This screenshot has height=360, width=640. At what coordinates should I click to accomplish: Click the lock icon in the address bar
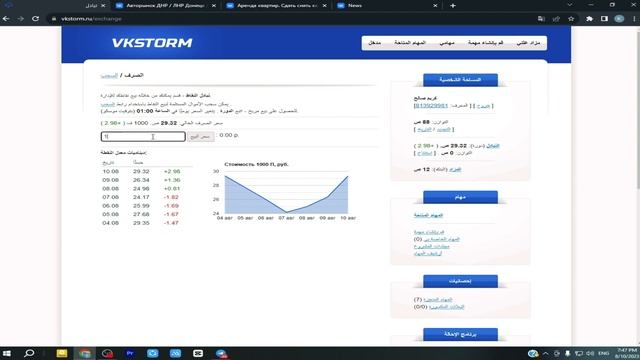tap(54, 19)
